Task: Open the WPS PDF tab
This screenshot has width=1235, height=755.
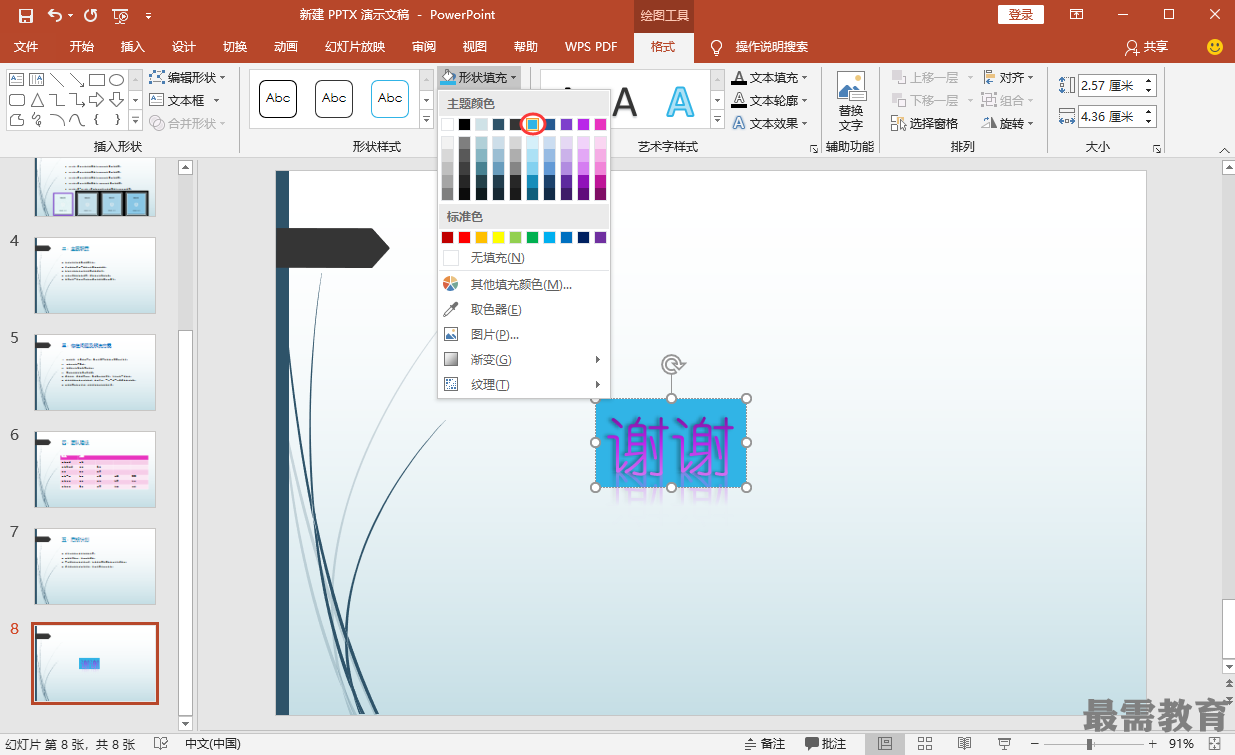Action: coord(591,47)
